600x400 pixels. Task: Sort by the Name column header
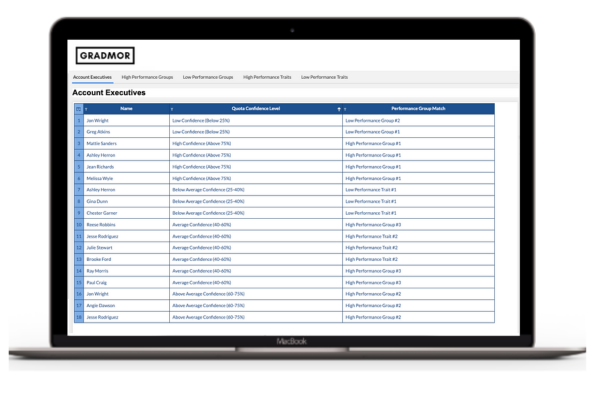(x=126, y=108)
